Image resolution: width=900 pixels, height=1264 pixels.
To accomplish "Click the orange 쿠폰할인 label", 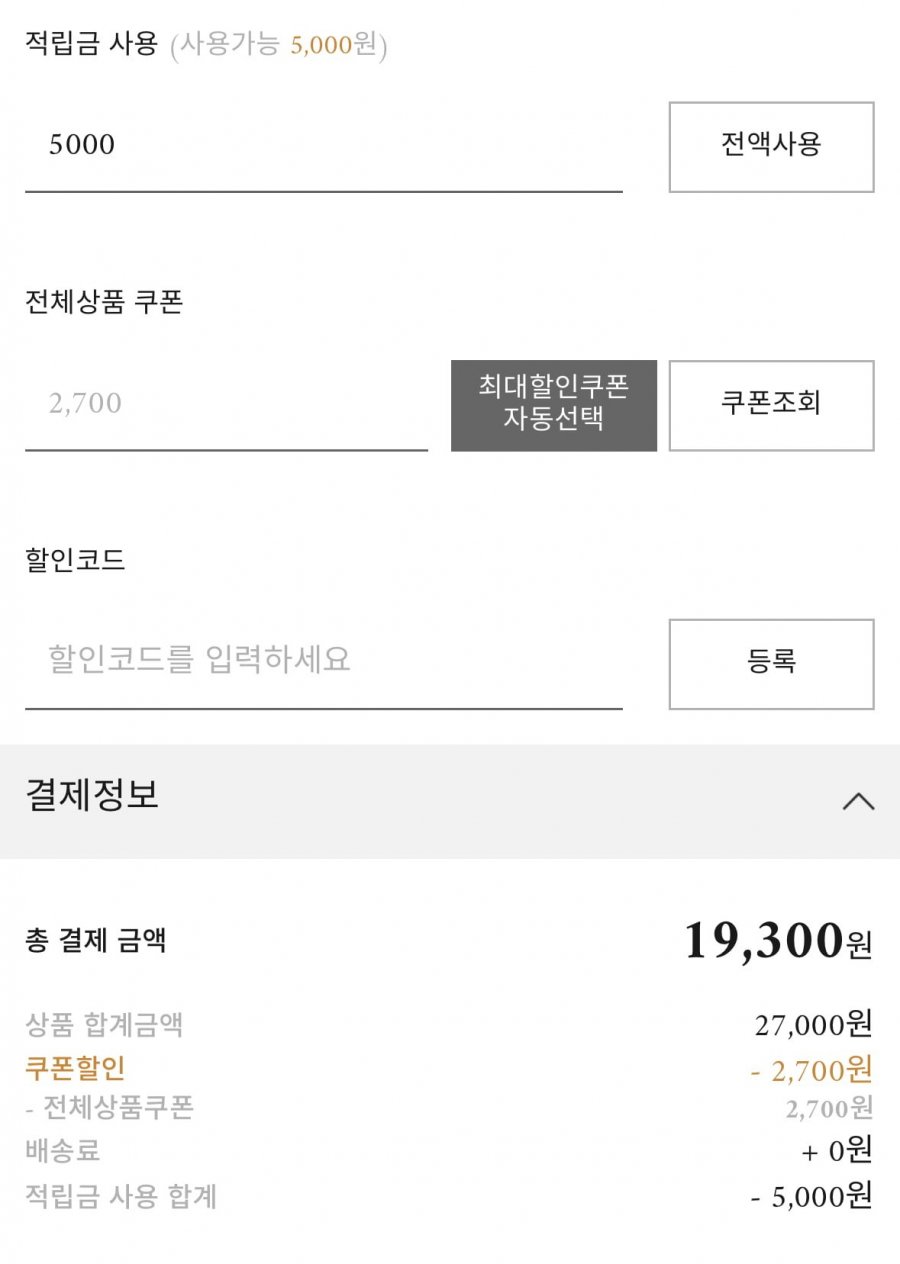I will (75, 1068).
